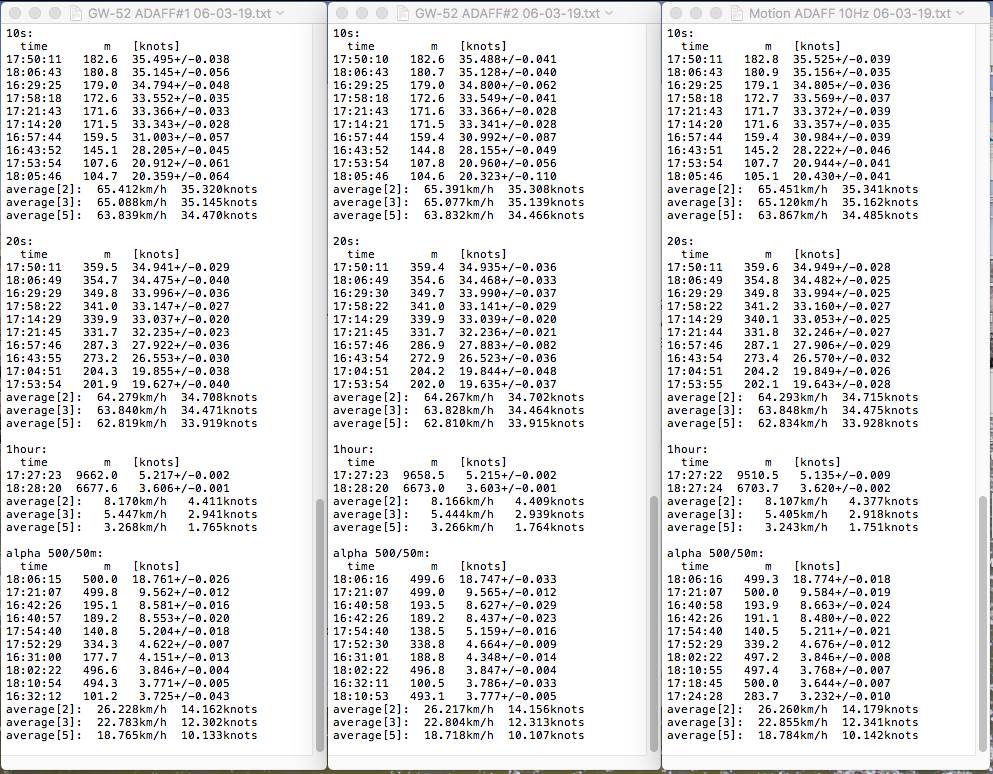Close the Motion ADAFF 10Hz window
The height and width of the screenshot is (774, 993).
click(674, 14)
